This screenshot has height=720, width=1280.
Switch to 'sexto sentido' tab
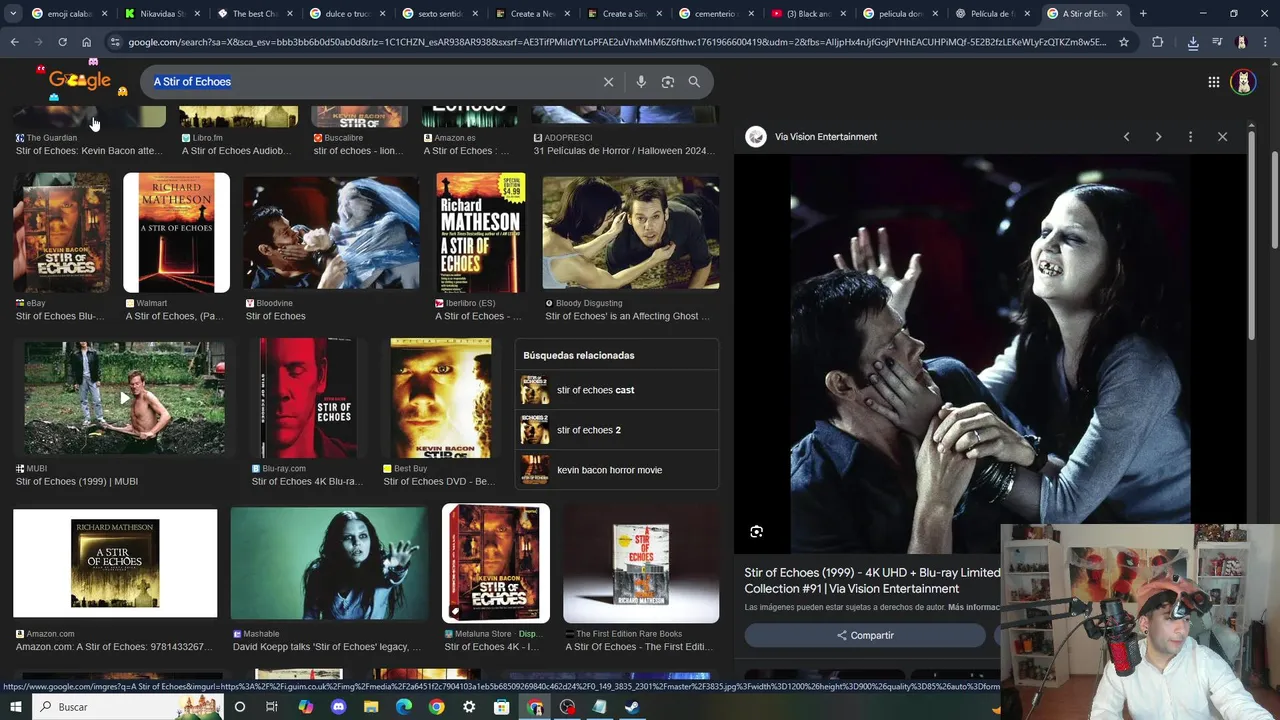coord(439,14)
